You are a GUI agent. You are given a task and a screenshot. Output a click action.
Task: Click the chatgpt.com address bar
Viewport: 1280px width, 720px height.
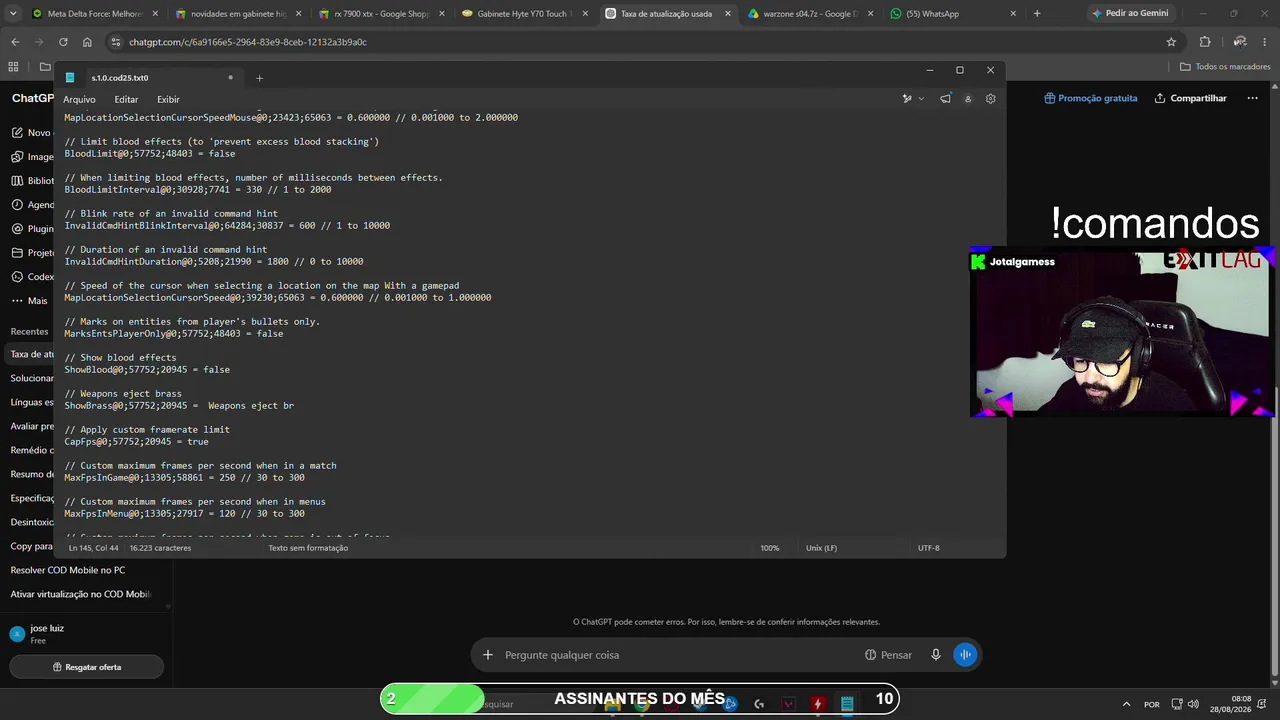[640, 42]
